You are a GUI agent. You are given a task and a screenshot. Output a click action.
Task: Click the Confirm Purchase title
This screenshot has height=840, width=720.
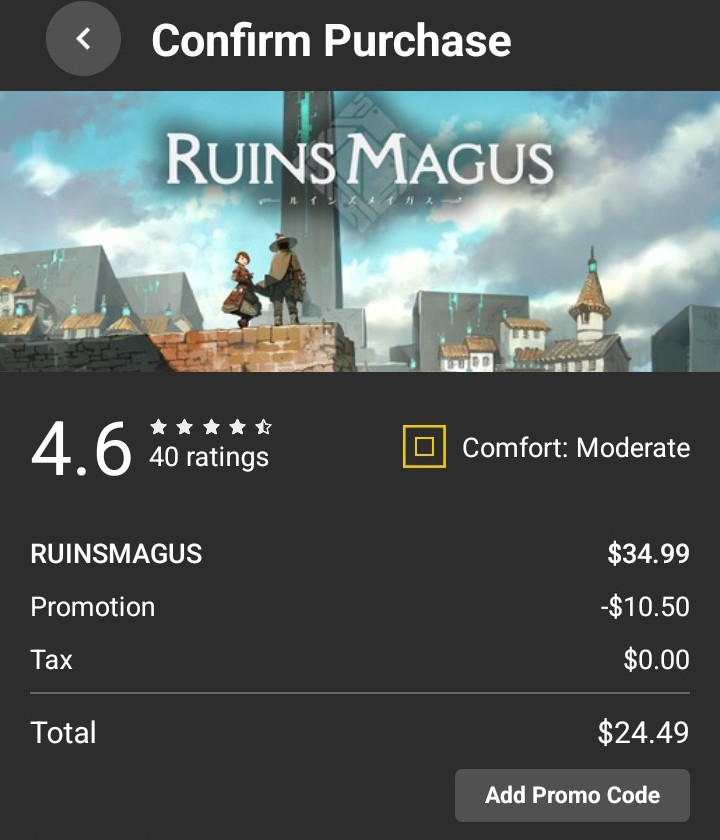(331, 40)
